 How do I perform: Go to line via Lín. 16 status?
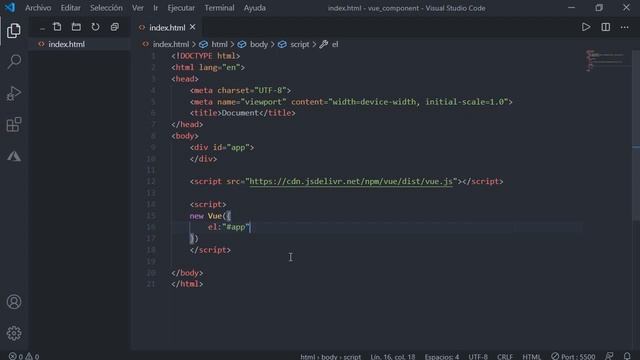[x=393, y=356]
